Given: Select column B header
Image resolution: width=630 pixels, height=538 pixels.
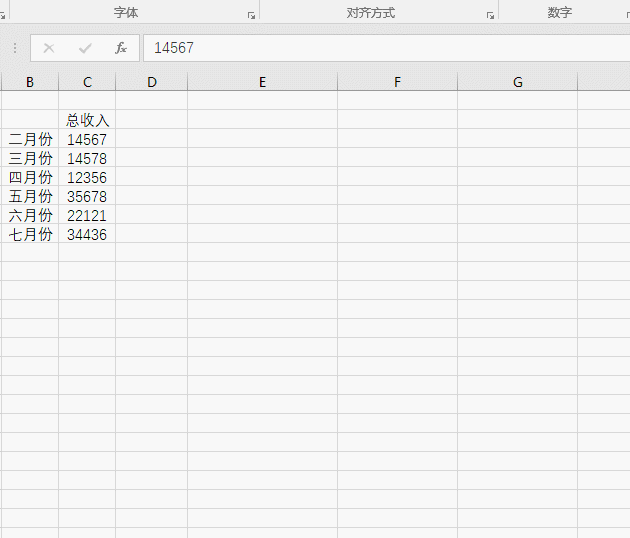Looking at the screenshot, I should [30, 82].
